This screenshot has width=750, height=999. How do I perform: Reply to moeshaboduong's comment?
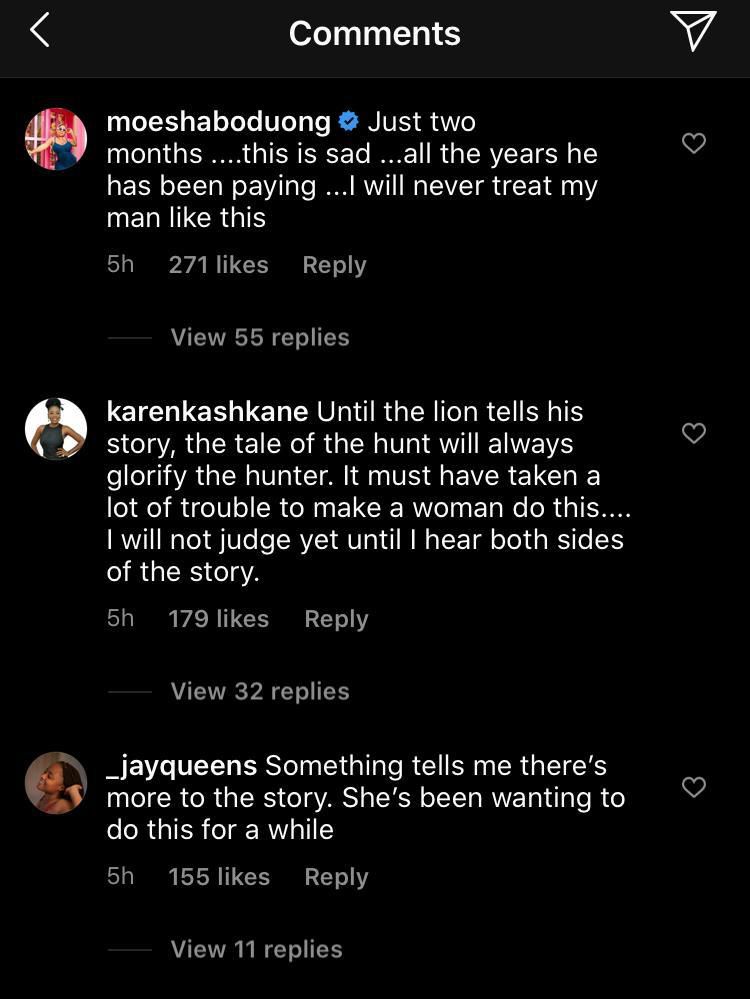[334, 265]
